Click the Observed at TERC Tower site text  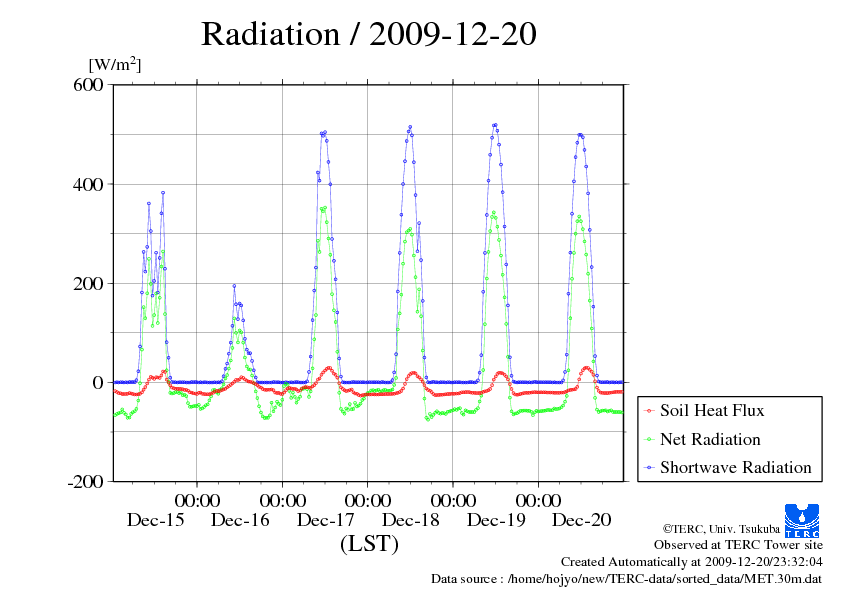click(x=738, y=545)
